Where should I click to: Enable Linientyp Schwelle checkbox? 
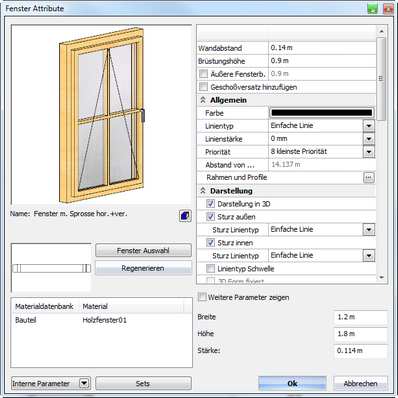pos(210,269)
